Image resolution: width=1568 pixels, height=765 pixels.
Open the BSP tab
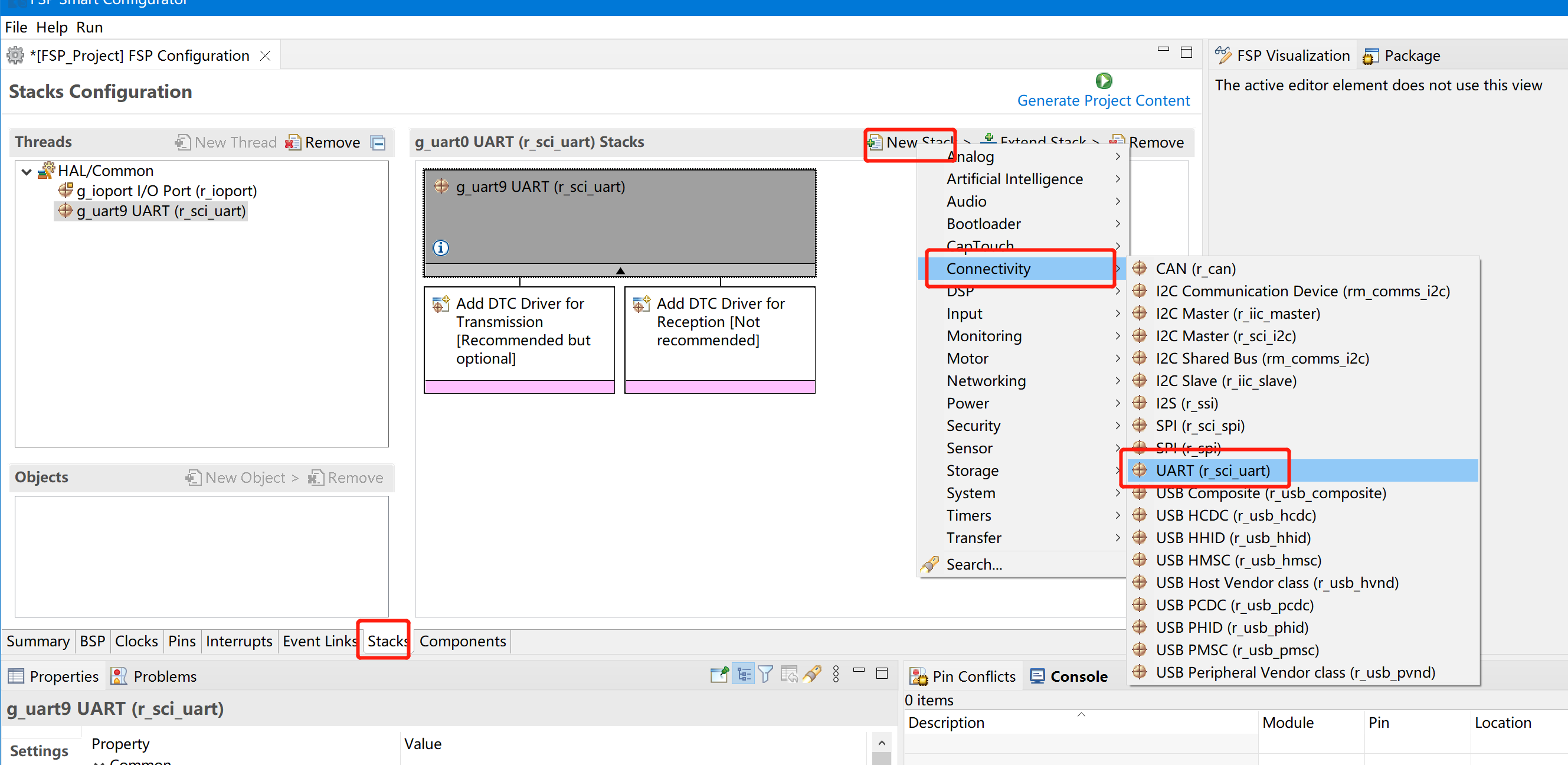pos(93,642)
